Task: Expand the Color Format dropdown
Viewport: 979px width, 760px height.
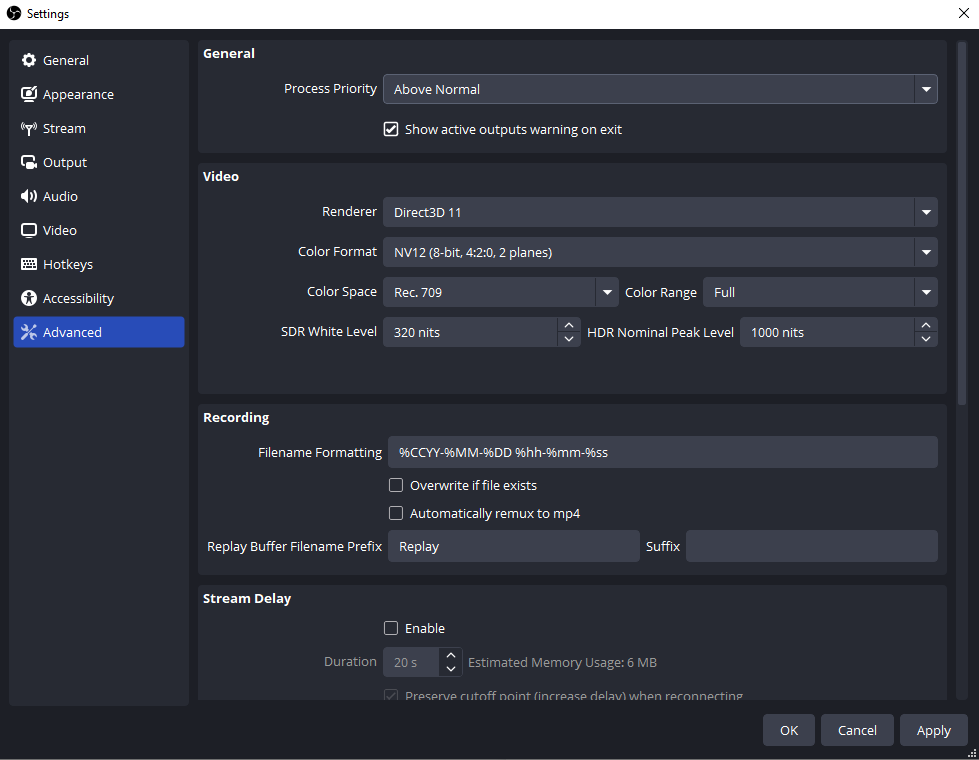Action: click(926, 252)
